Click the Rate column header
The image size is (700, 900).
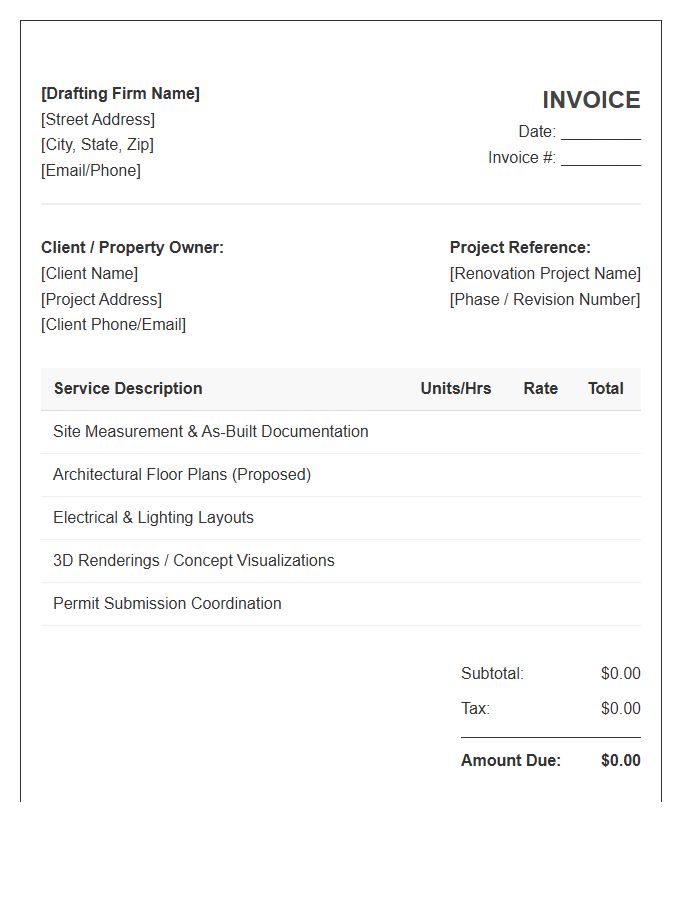pos(540,389)
